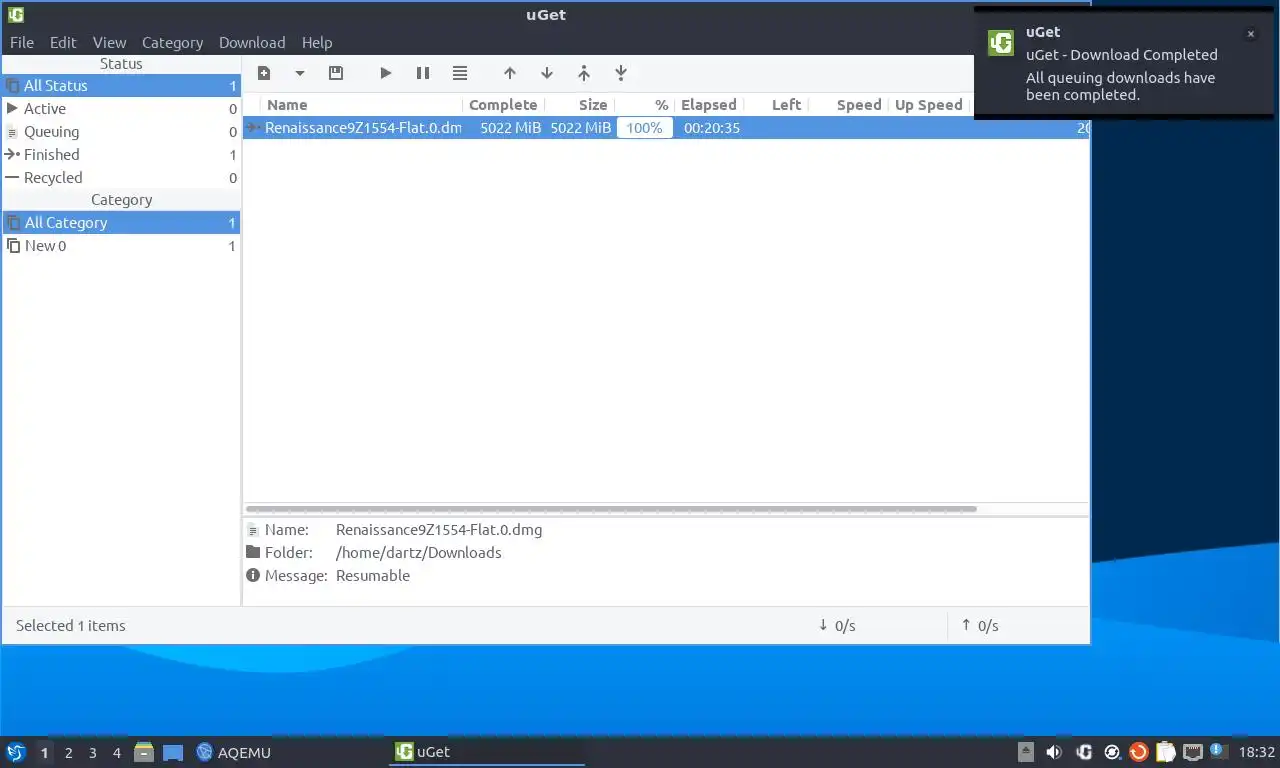Click the show desktop taskbar icon
Screen dimensions: 1280x768
point(173,753)
